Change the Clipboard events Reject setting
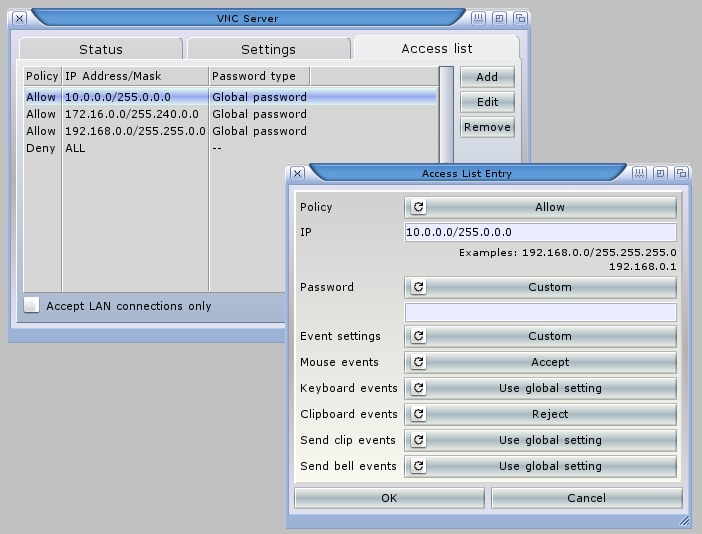 coord(541,414)
